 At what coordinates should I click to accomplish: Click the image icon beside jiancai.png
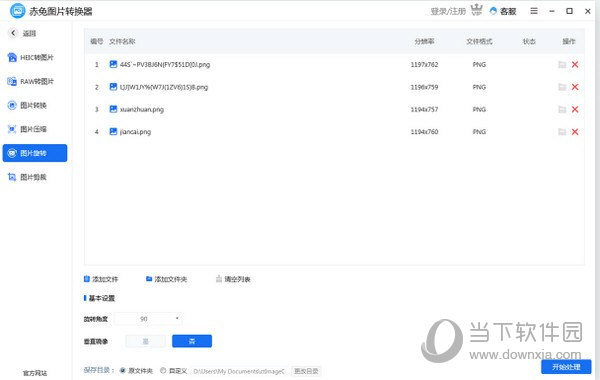click(x=113, y=132)
